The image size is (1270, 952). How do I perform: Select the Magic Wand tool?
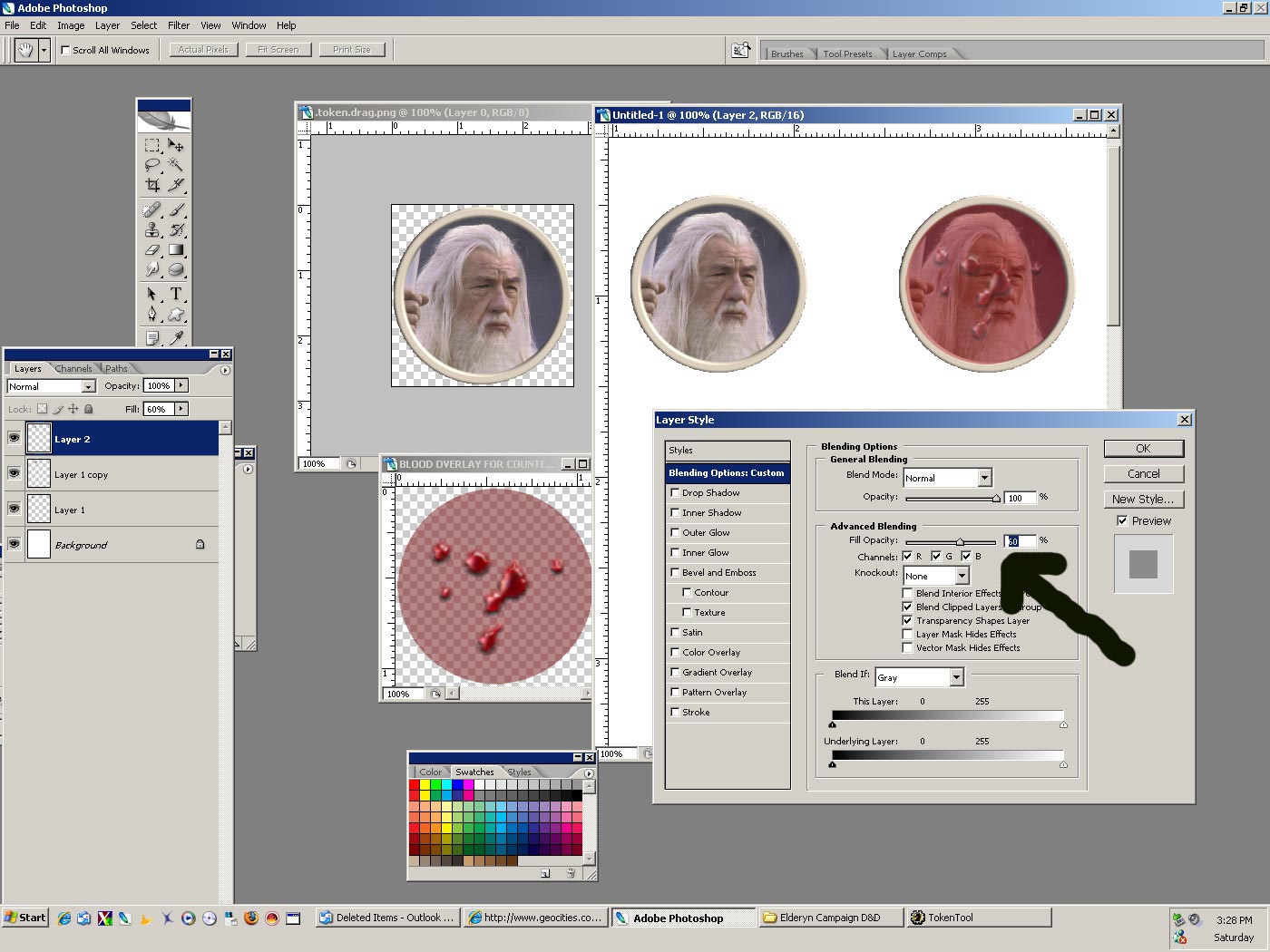pyautogui.click(x=176, y=165)
